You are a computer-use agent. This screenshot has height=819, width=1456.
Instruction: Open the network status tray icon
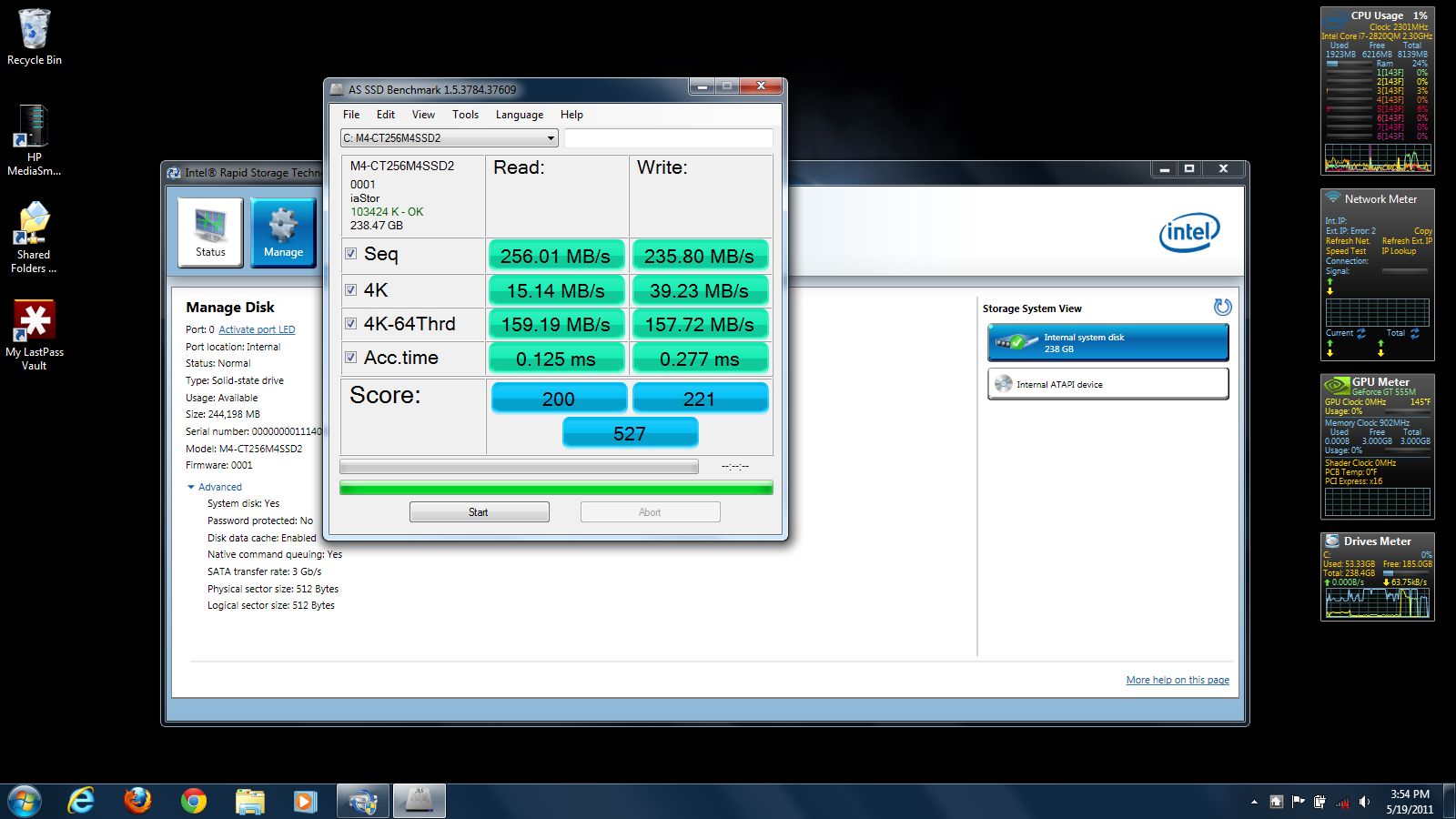1342,802
